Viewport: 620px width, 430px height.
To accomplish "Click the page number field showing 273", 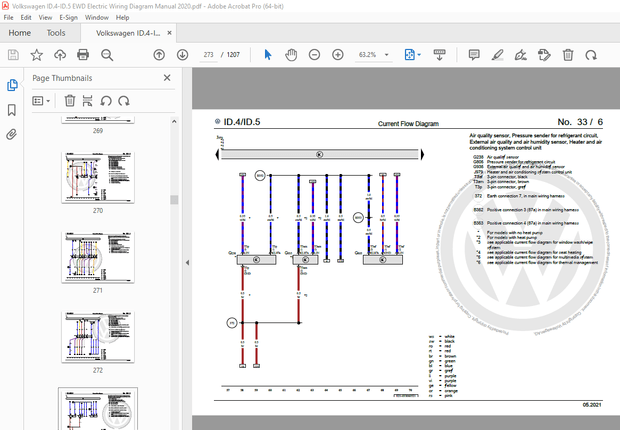I will click(x=208, y=55).
